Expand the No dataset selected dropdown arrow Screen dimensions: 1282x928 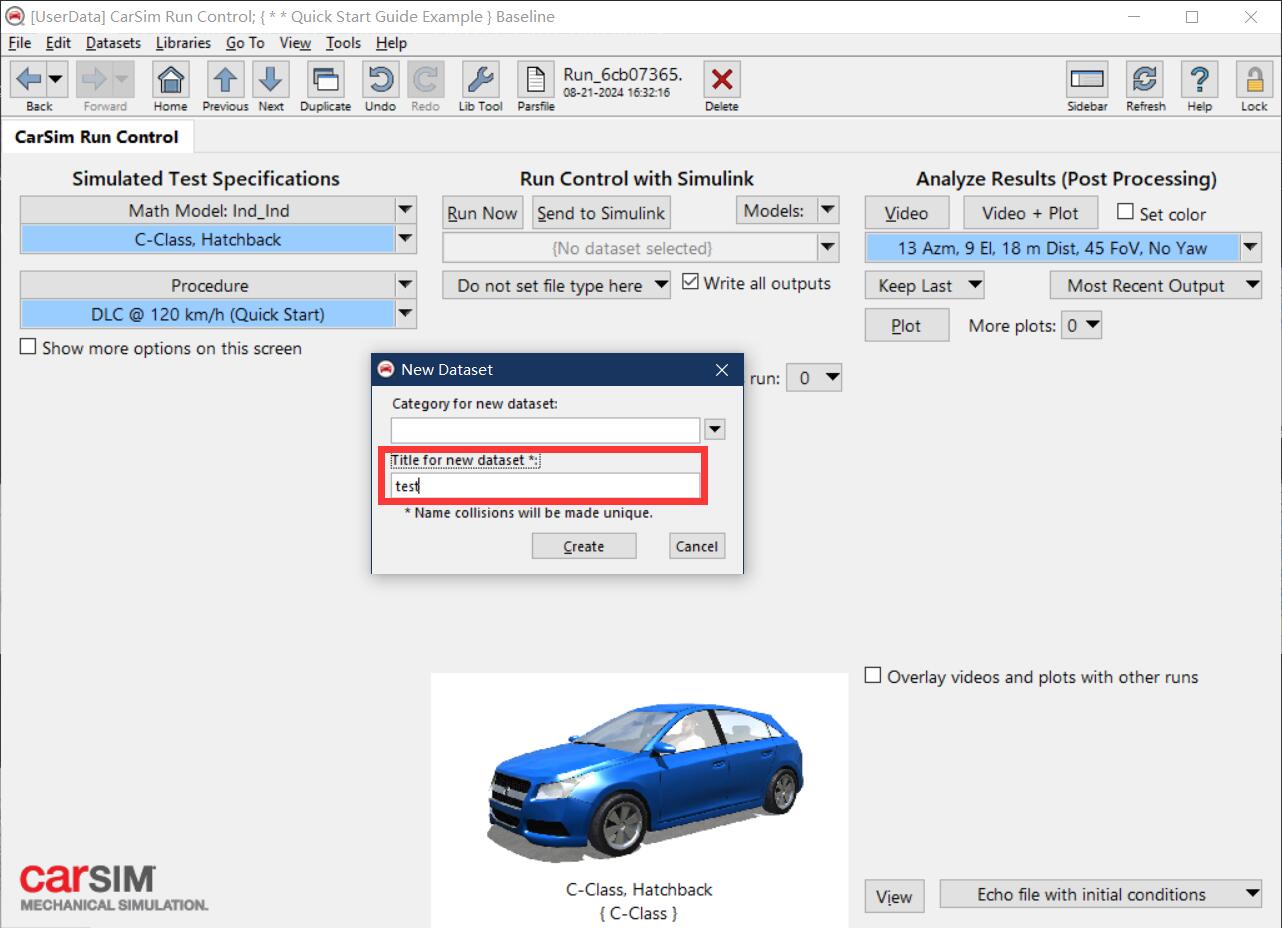[828, 248]
